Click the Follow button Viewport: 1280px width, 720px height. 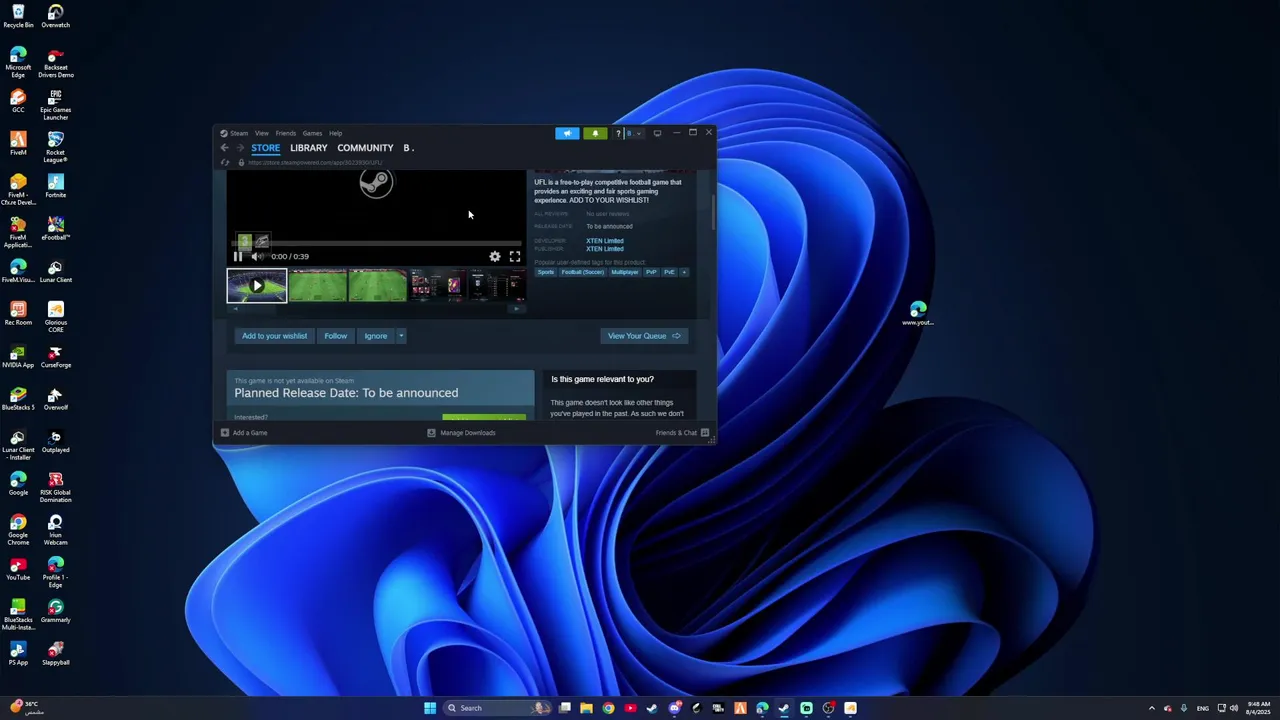click(x=336, y=336)
